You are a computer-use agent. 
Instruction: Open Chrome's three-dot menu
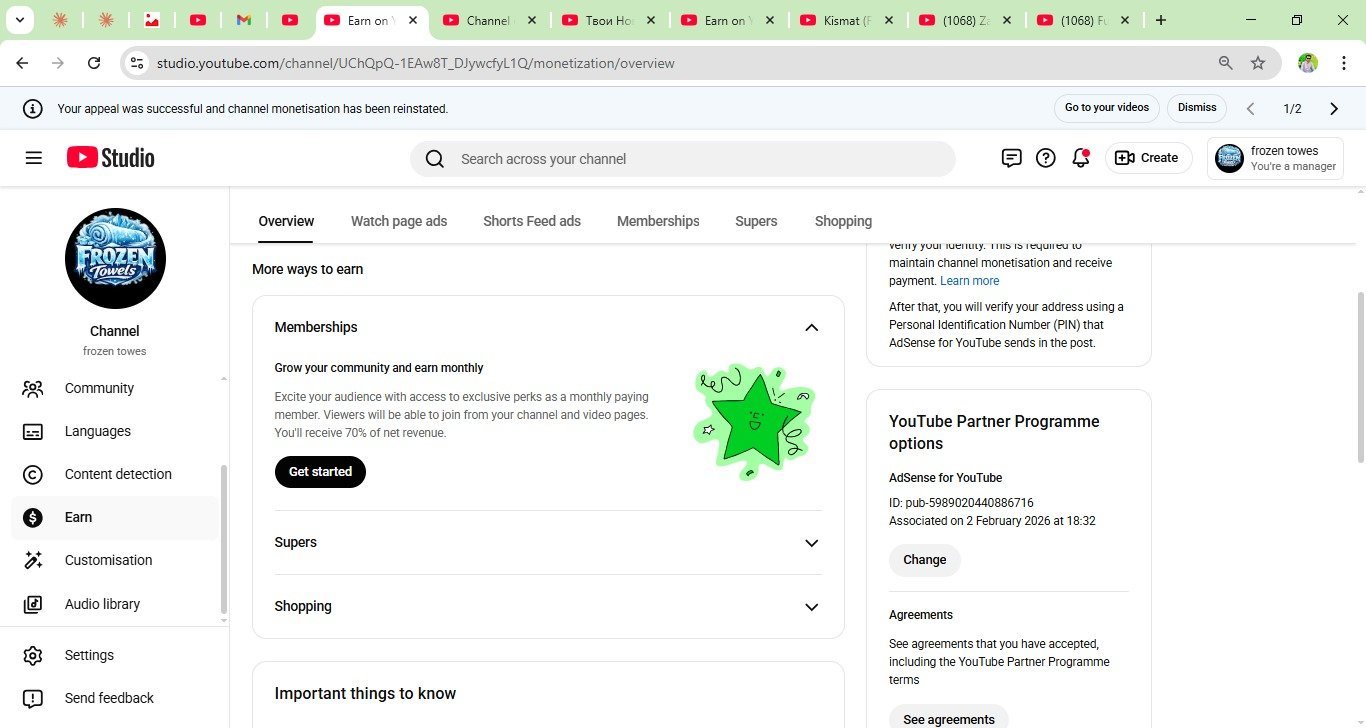(x=1343, y=63)
